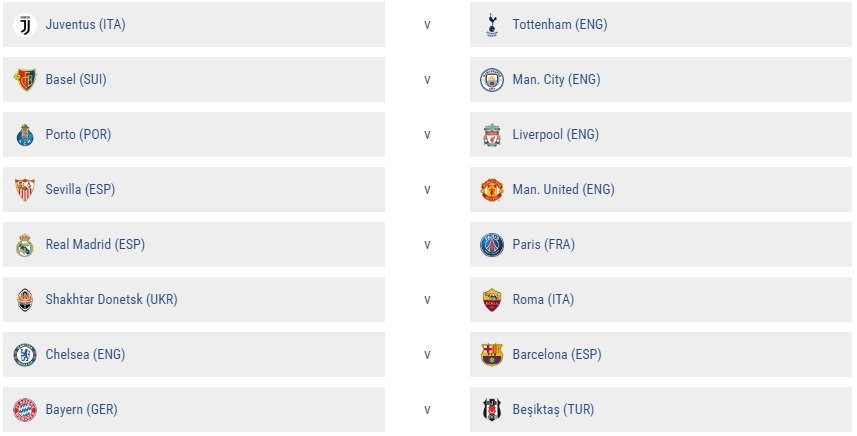Viewport: 857px width, 436px height.
Task: Click the Juventus club crest icon
Action: 25,25
